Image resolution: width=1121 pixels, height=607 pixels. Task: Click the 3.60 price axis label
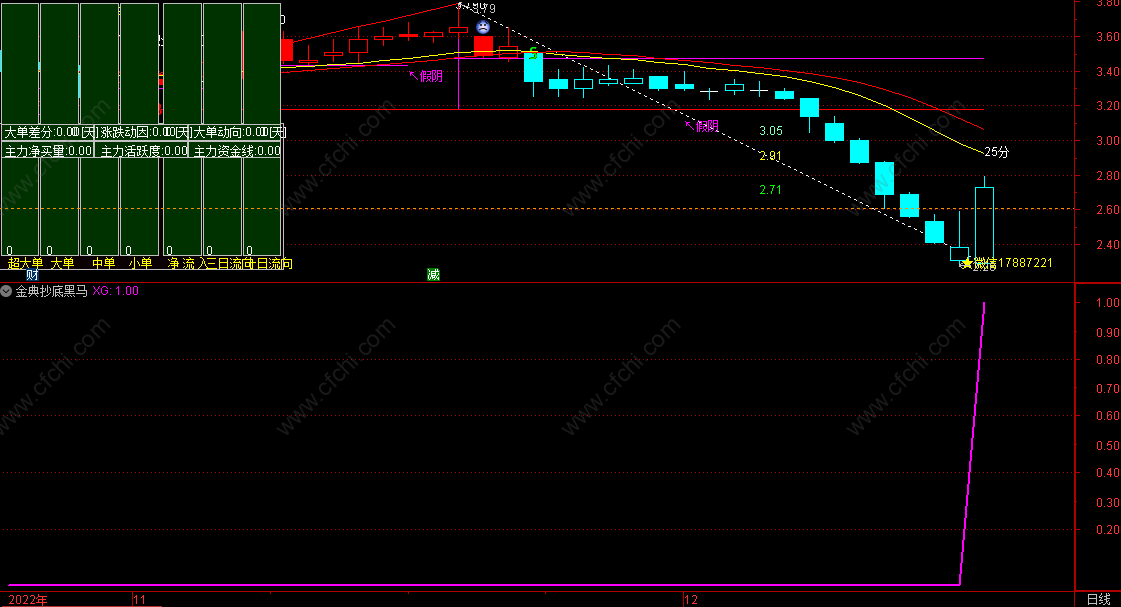coord(1107,36)
